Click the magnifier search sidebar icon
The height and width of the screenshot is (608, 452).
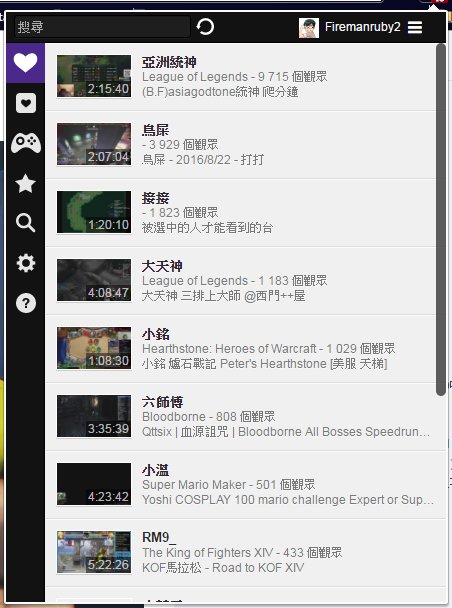[x=26, y=223]
